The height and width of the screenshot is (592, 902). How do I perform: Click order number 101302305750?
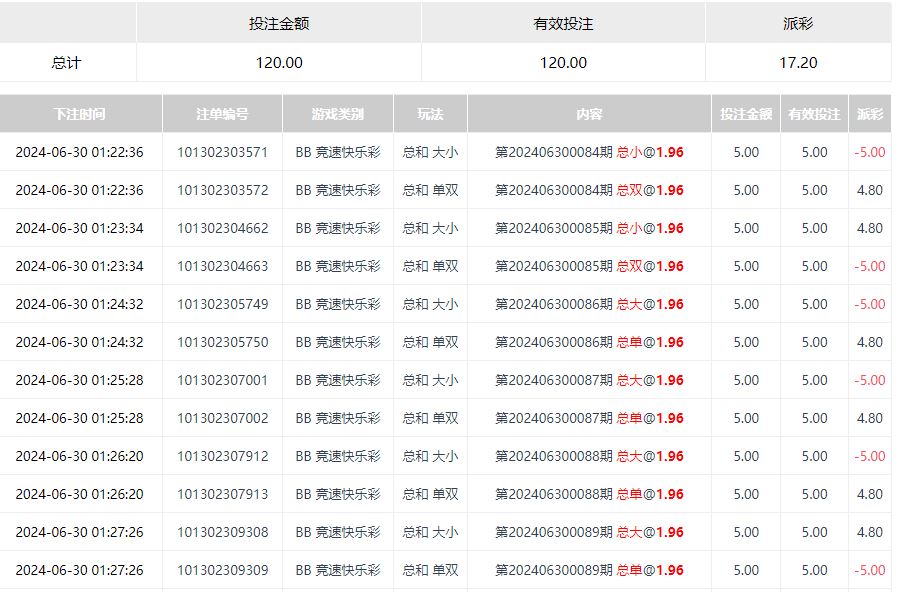[222, 342]
